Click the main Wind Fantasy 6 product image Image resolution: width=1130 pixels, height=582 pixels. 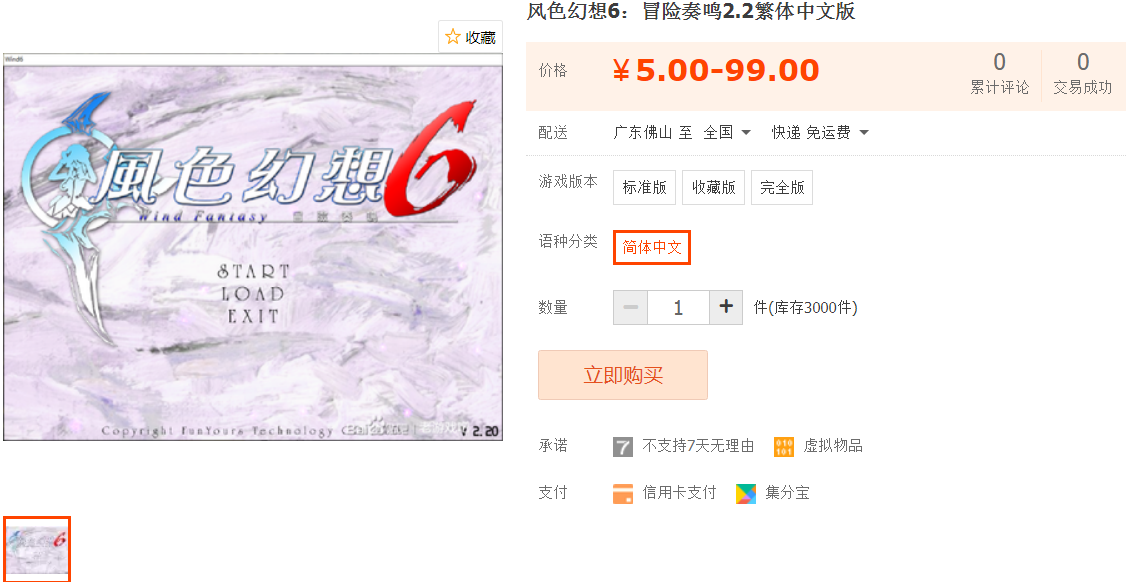[253, 247]
